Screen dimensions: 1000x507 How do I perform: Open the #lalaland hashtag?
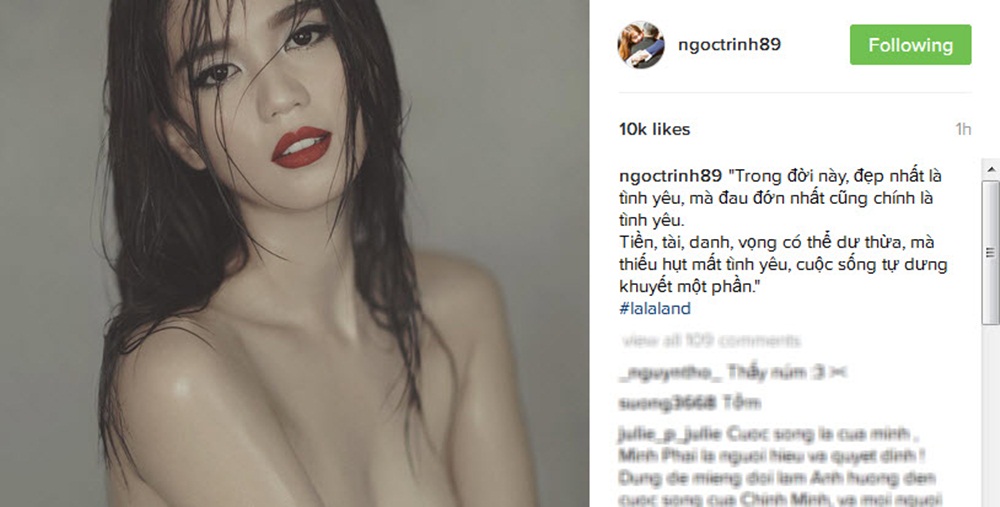[655, 308]
